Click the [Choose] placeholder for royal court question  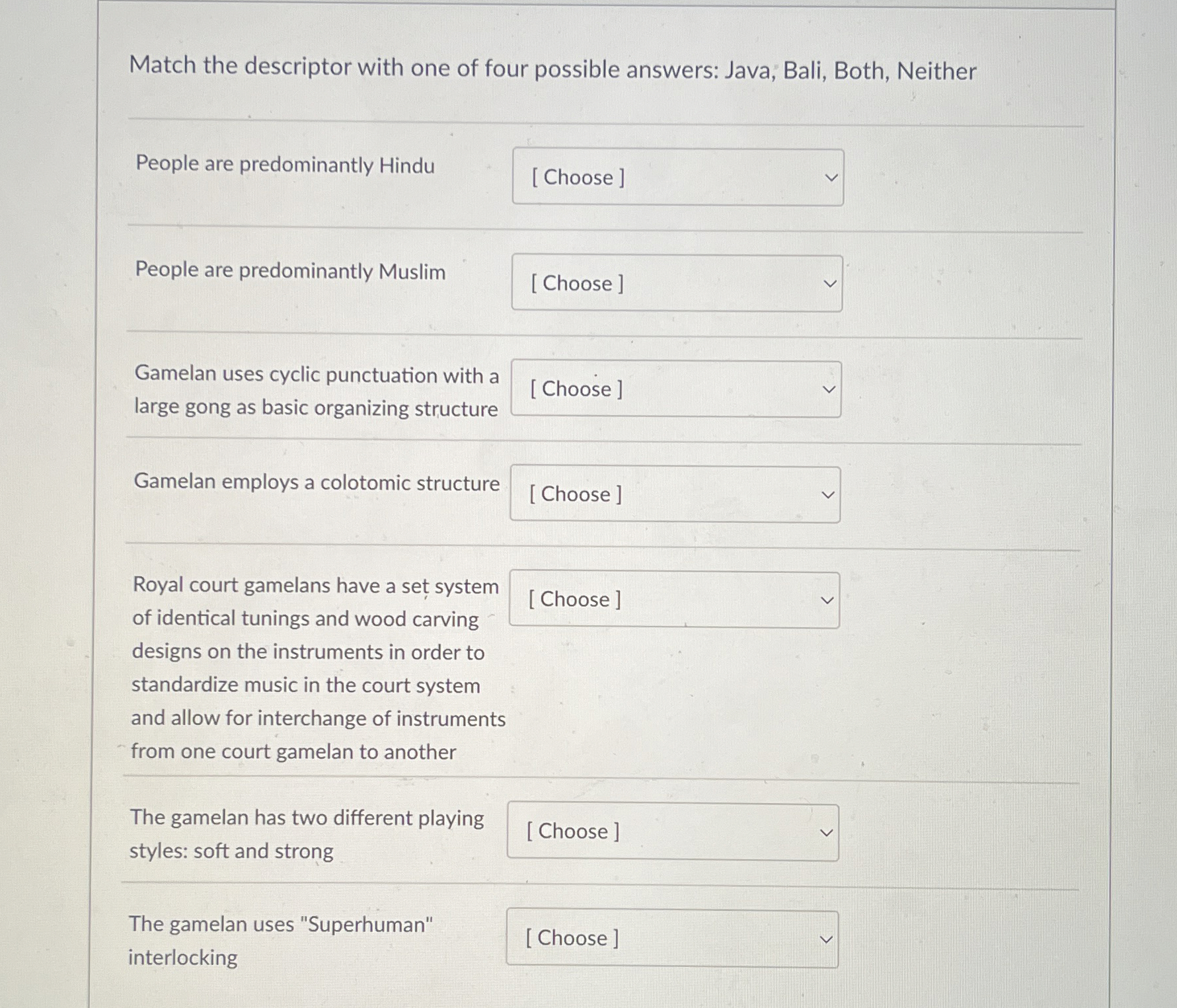574,600
